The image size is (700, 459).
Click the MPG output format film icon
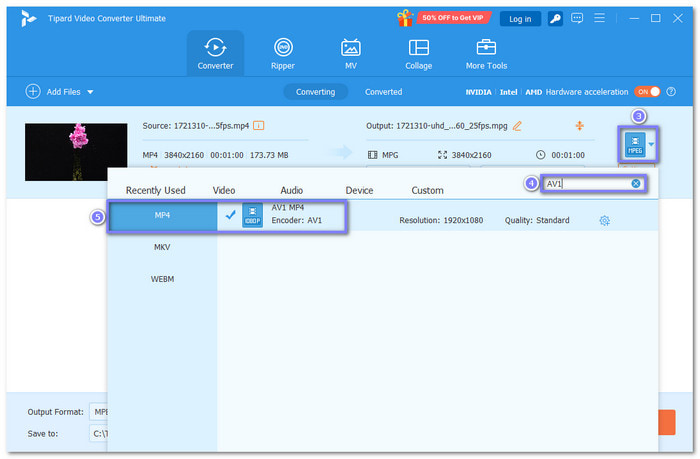(372, 155)
